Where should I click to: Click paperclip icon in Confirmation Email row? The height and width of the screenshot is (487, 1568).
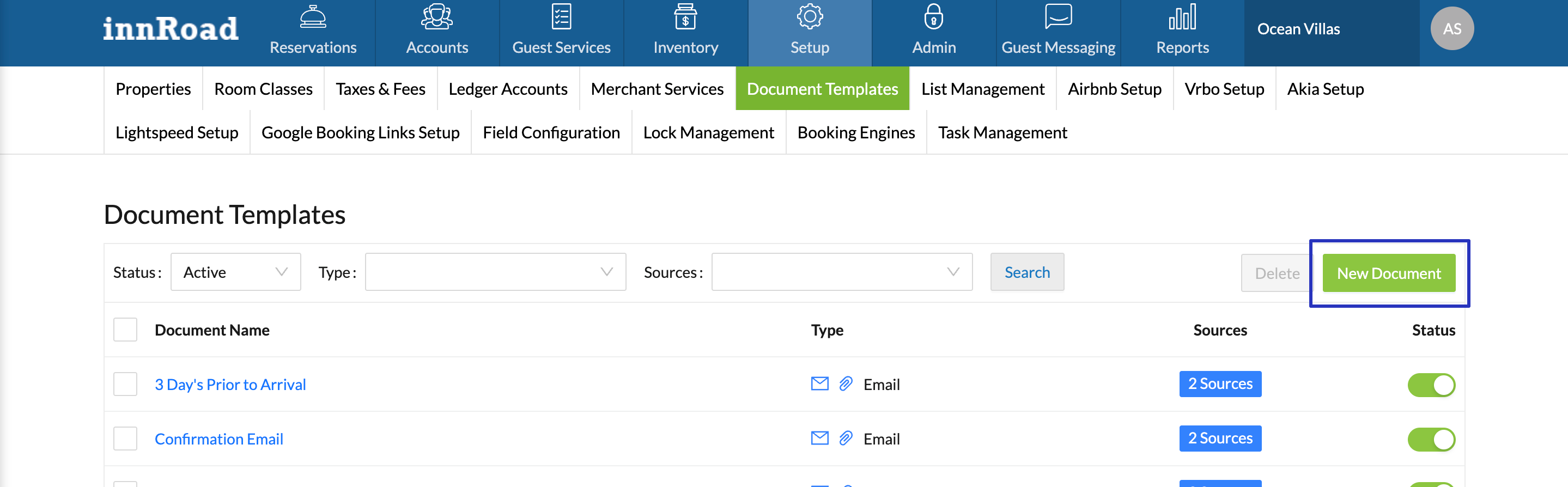846,439
